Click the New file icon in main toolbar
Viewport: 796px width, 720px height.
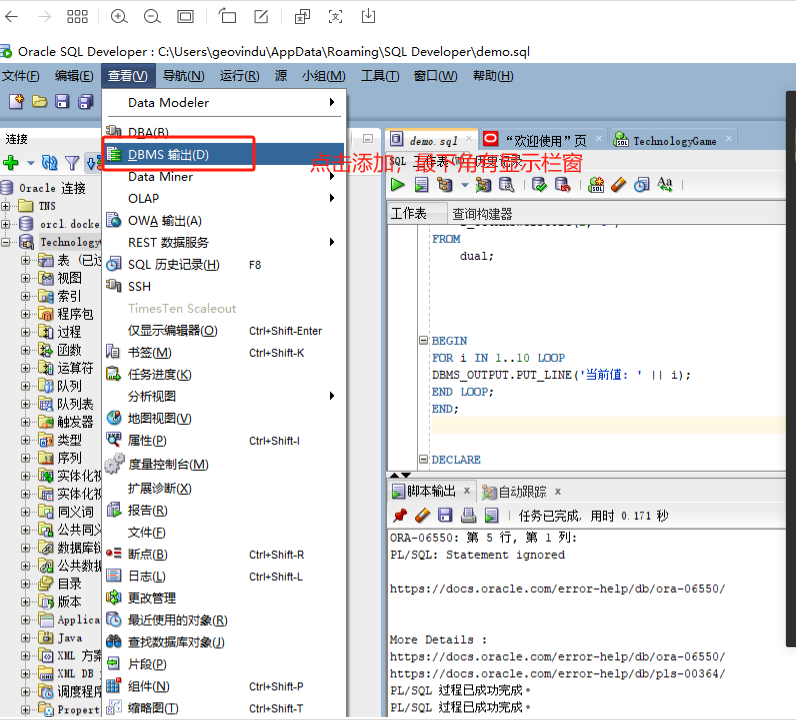[x=16, y=102]
